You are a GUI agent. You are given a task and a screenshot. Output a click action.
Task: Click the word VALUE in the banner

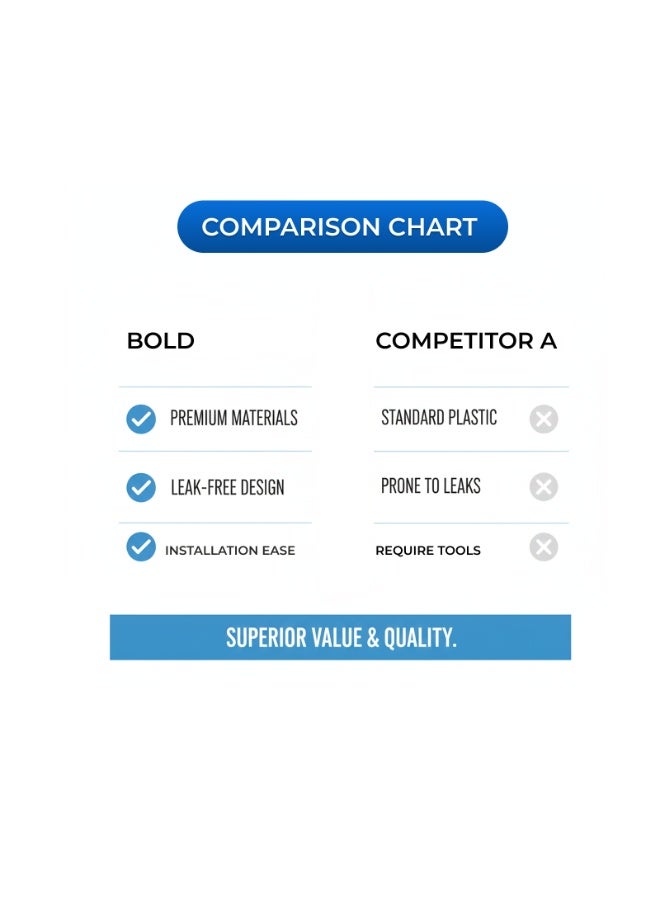click(x=336, y=638)
